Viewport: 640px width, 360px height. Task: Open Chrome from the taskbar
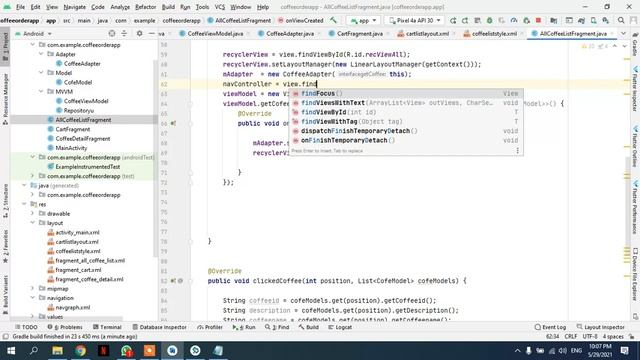[x=80, y=351]
